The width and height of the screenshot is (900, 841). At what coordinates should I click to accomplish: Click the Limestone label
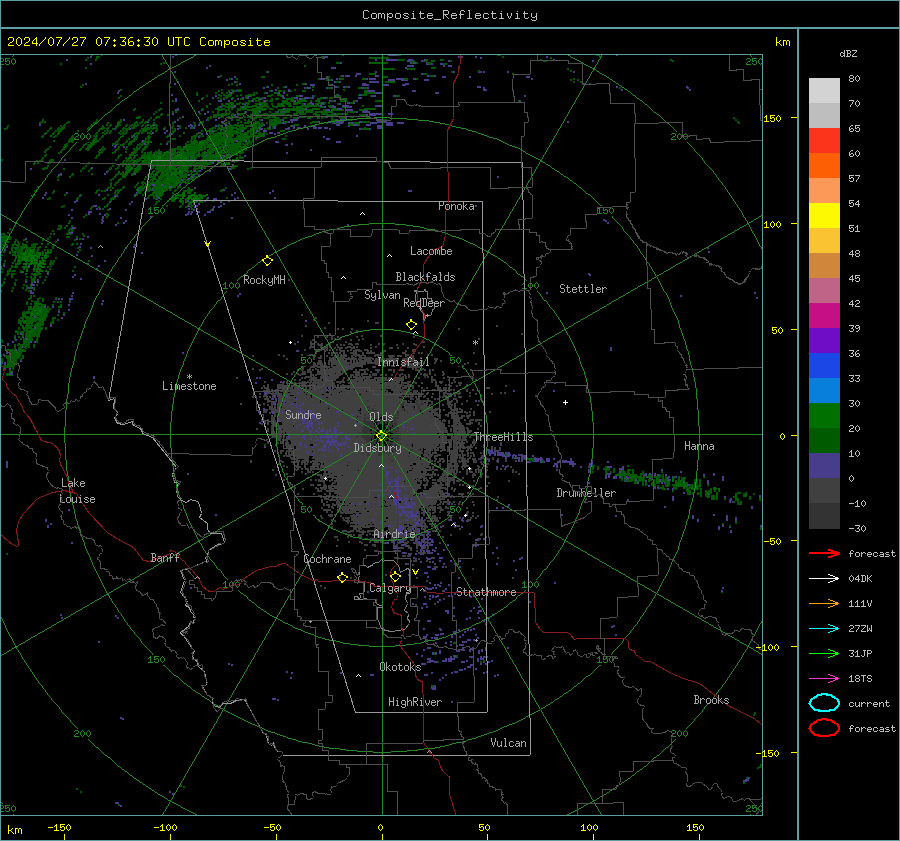click(x=189, y=386)
